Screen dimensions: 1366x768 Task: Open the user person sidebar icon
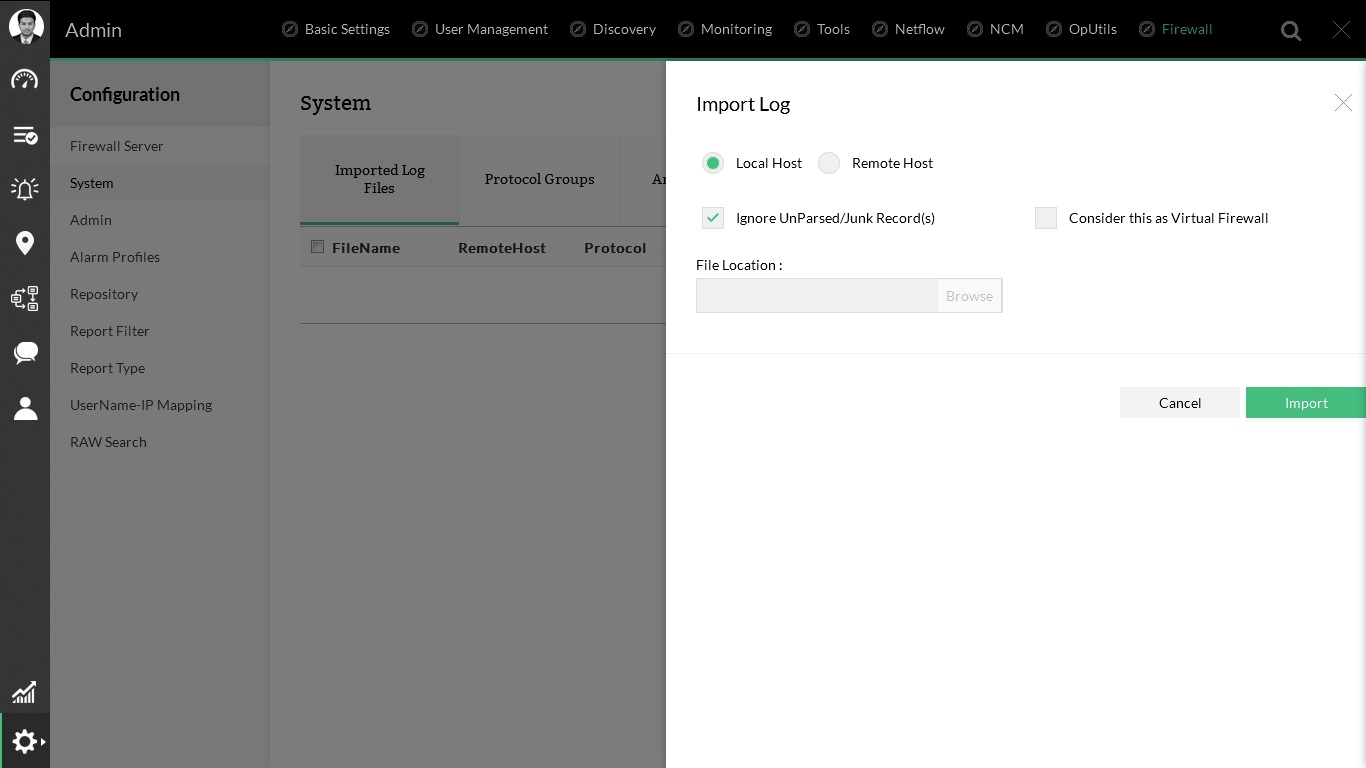(25, 408)
